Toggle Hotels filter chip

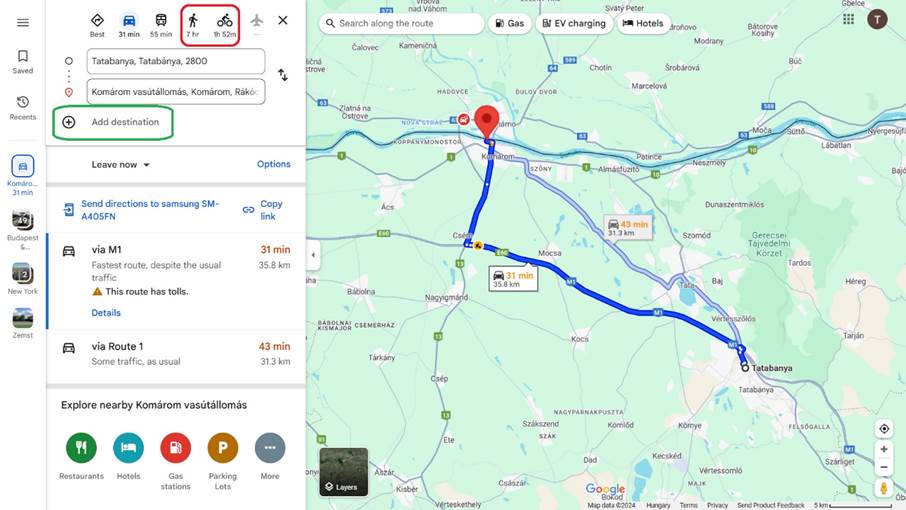[x=643, y=24]
